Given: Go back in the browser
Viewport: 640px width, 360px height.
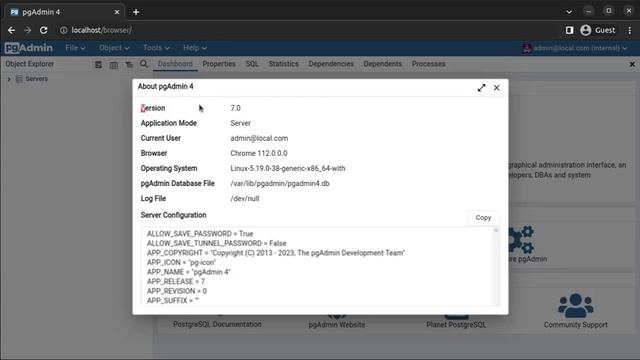Looking at the screenshot, I should coord(11,30).
